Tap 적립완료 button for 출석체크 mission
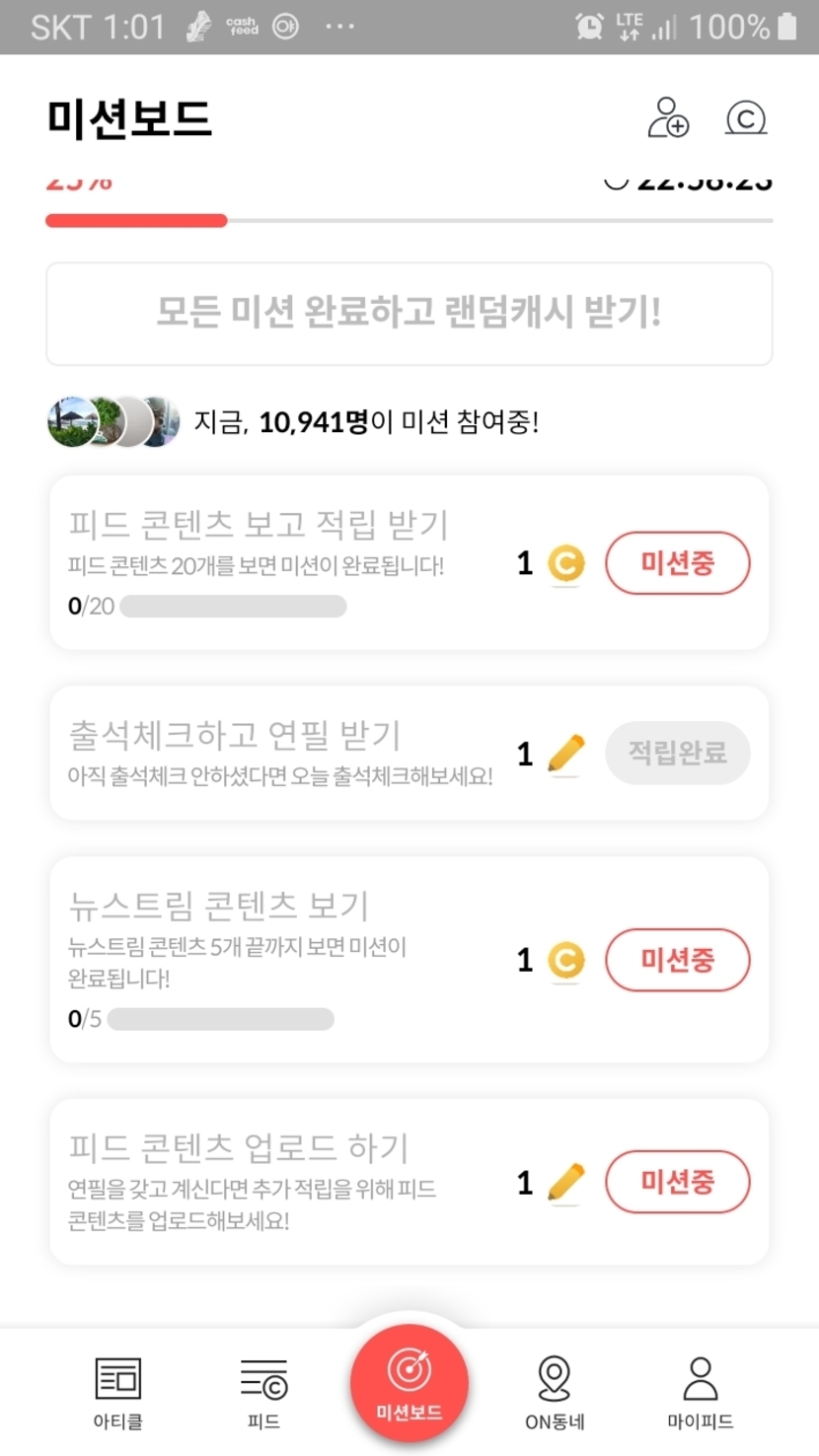This screenshot has height=1456, width=819. click(x=677, y=754)
